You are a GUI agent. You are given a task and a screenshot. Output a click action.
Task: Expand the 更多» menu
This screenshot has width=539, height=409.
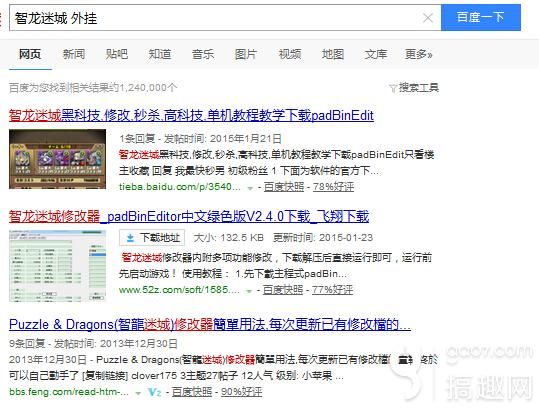[x=418, y=54]
